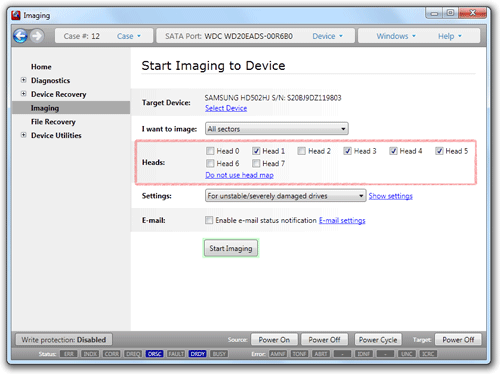Click the INDX status indicator
This screenshot has width=500, height=374.
tap(90, 354)
